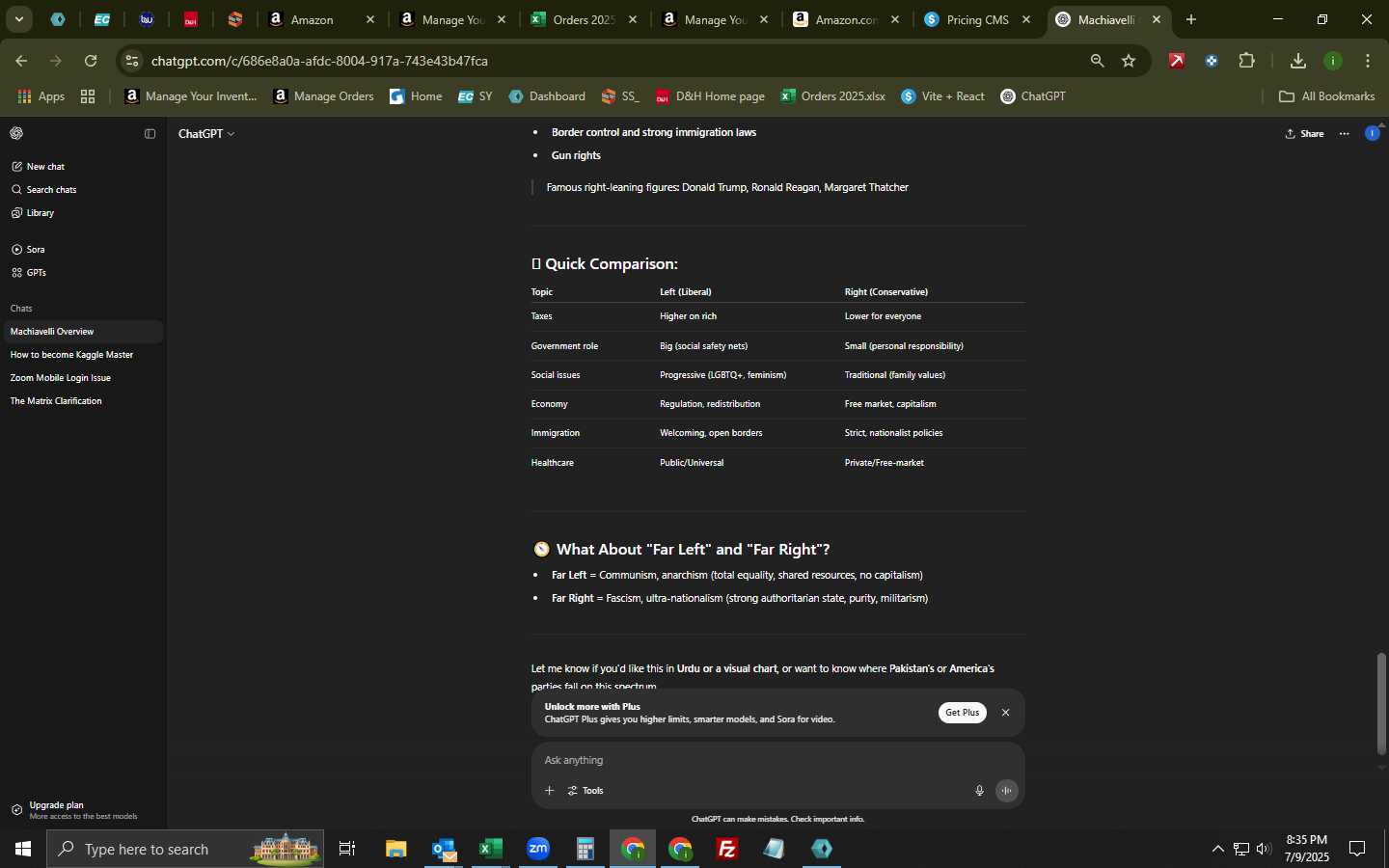Select the Machiavelli Overview chat
The image size is (1389, 868).
point(82,331)
